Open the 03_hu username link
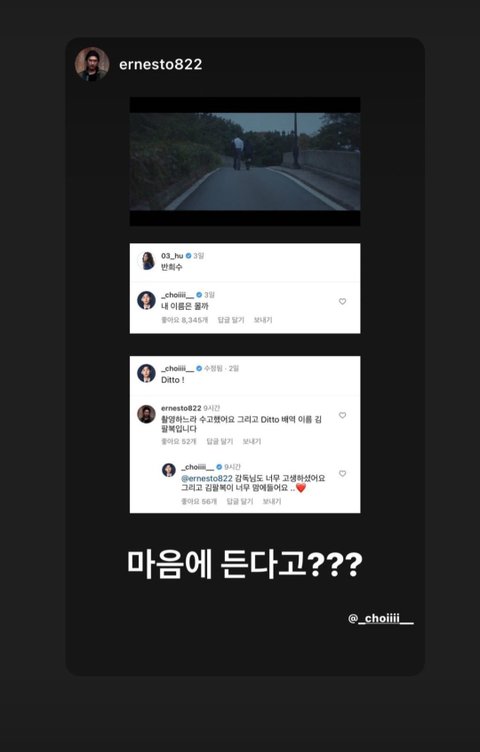 tap(172, 256)
